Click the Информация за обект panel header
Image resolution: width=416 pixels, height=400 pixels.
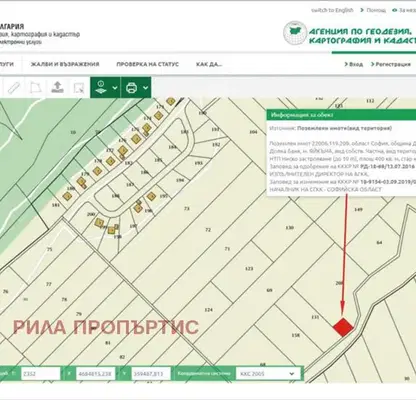pos(341,115)
